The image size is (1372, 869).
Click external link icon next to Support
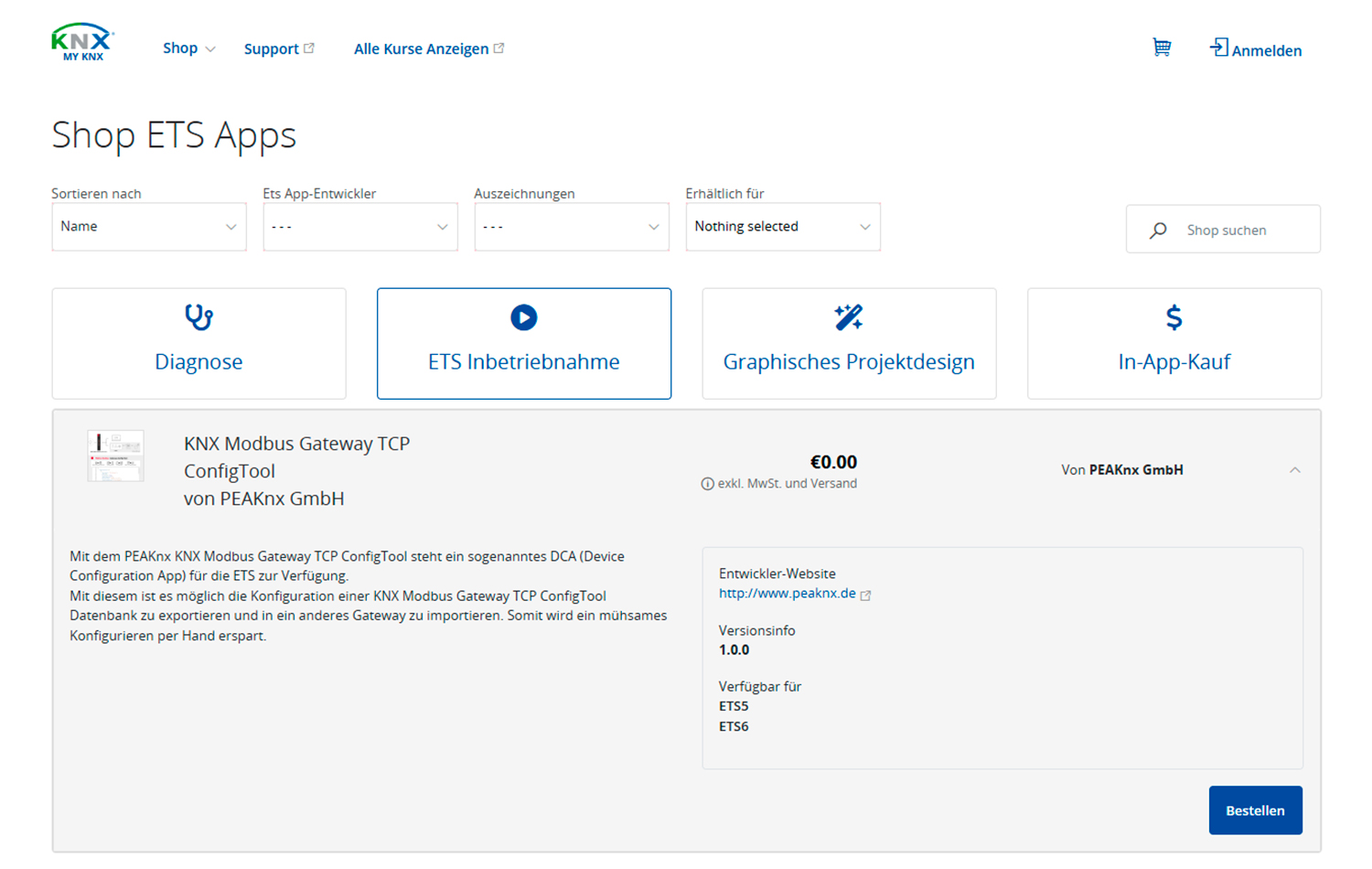pos(309,48)
